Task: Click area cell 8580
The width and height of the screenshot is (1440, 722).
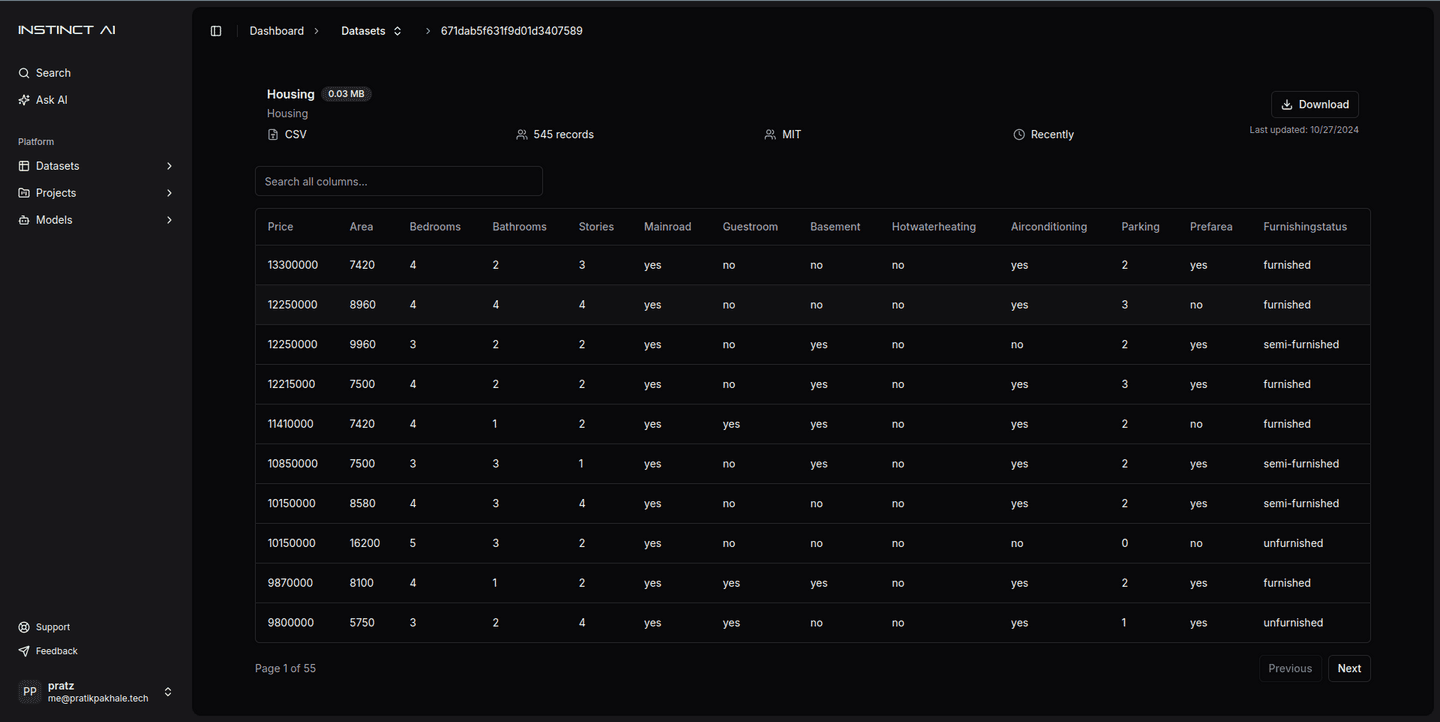Action: [363, 504]
